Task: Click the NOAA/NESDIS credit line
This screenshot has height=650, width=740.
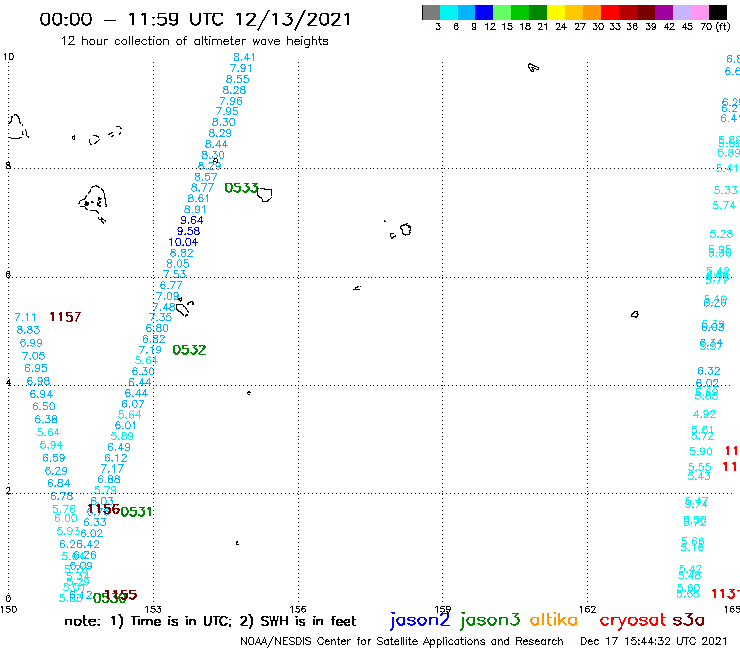Action: 402,641
